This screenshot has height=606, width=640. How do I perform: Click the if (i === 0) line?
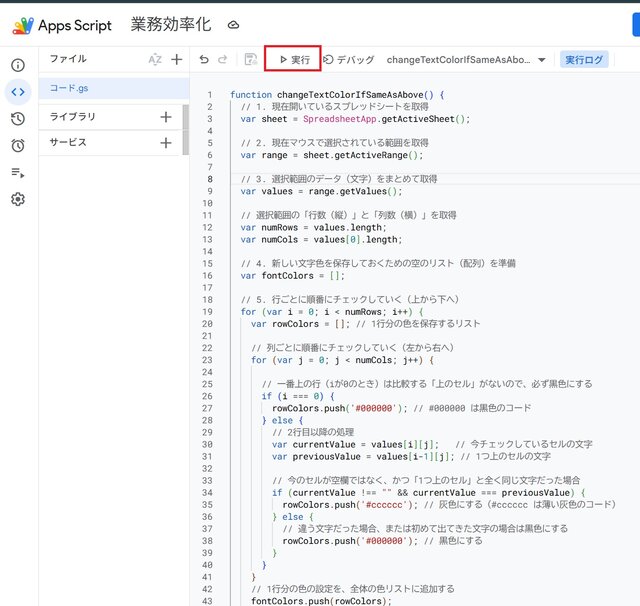[298, 396]
